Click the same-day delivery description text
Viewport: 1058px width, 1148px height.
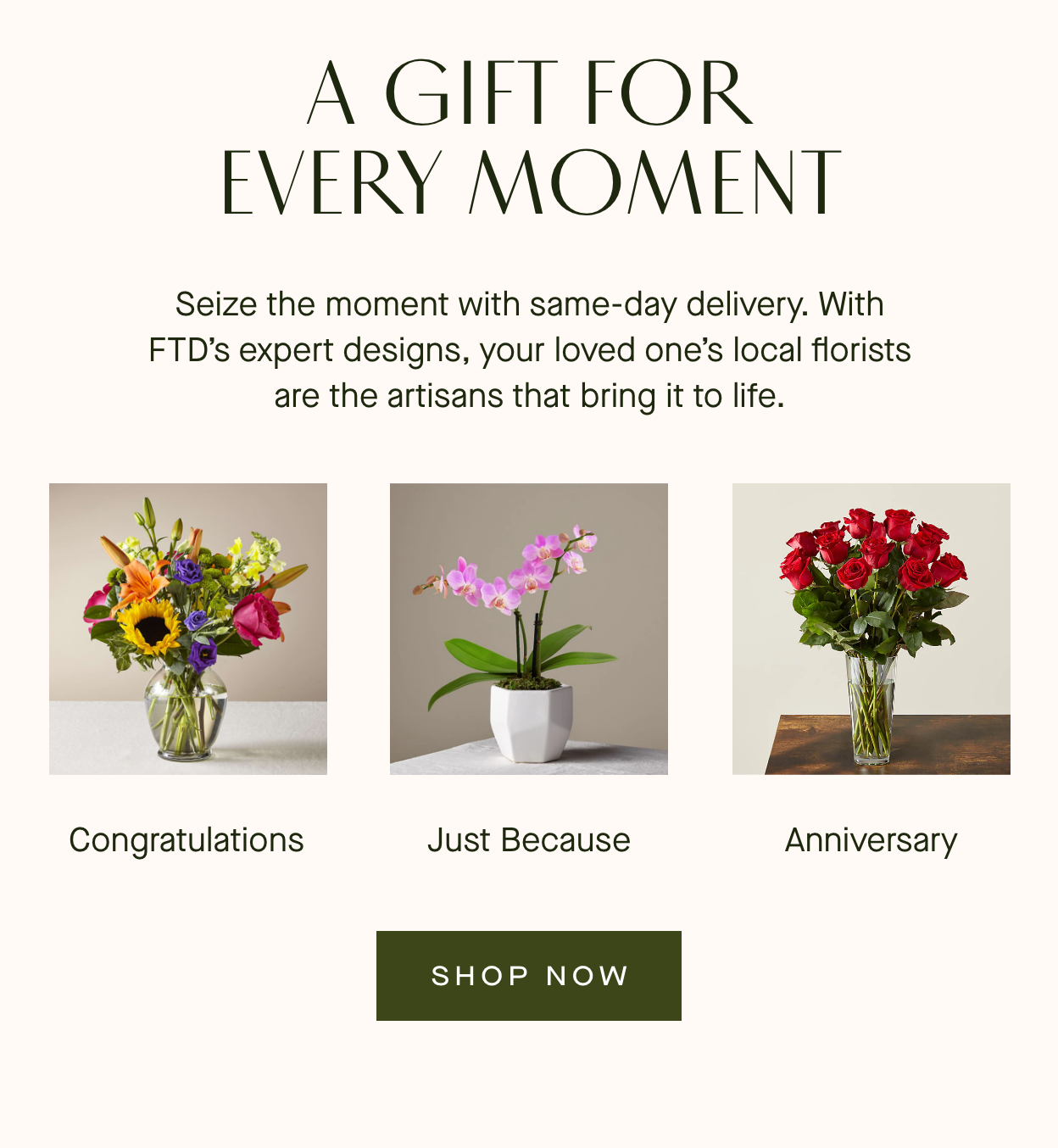(x=529, y=348)
